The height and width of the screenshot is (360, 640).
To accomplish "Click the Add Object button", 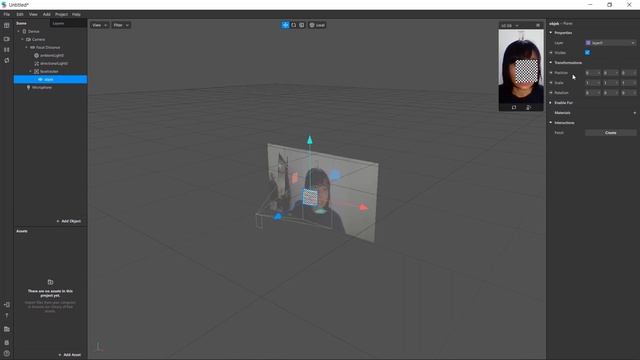I will point(69,221).
